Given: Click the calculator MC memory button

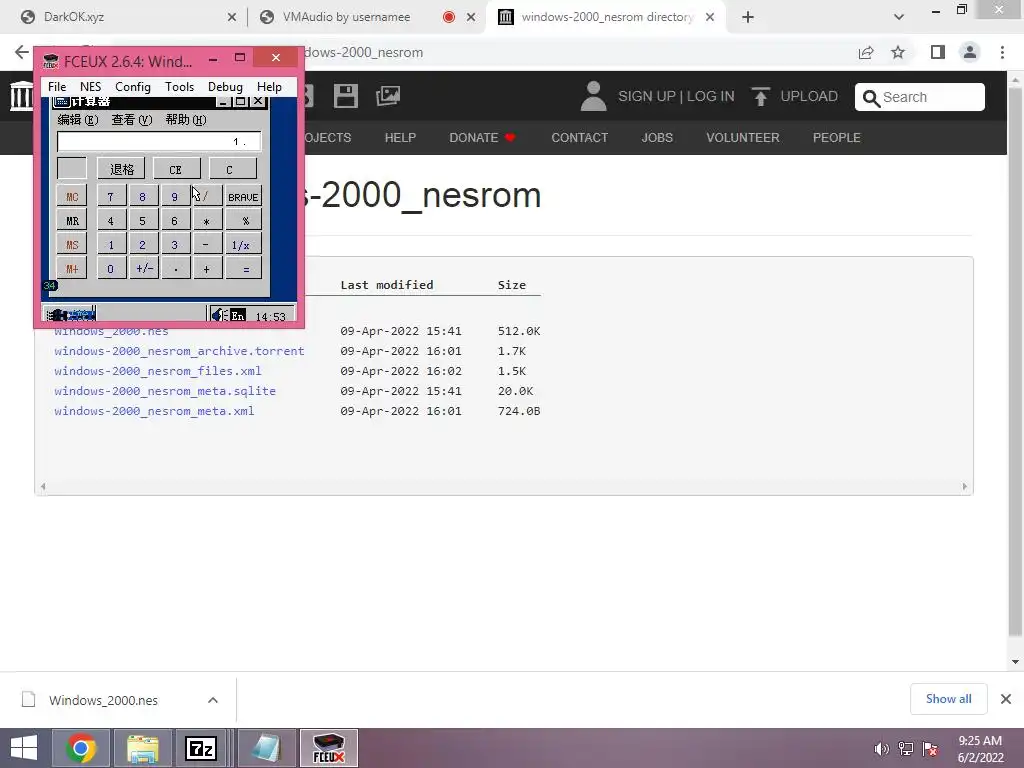Looking at the screenshot, I should (x=72, y=197).
